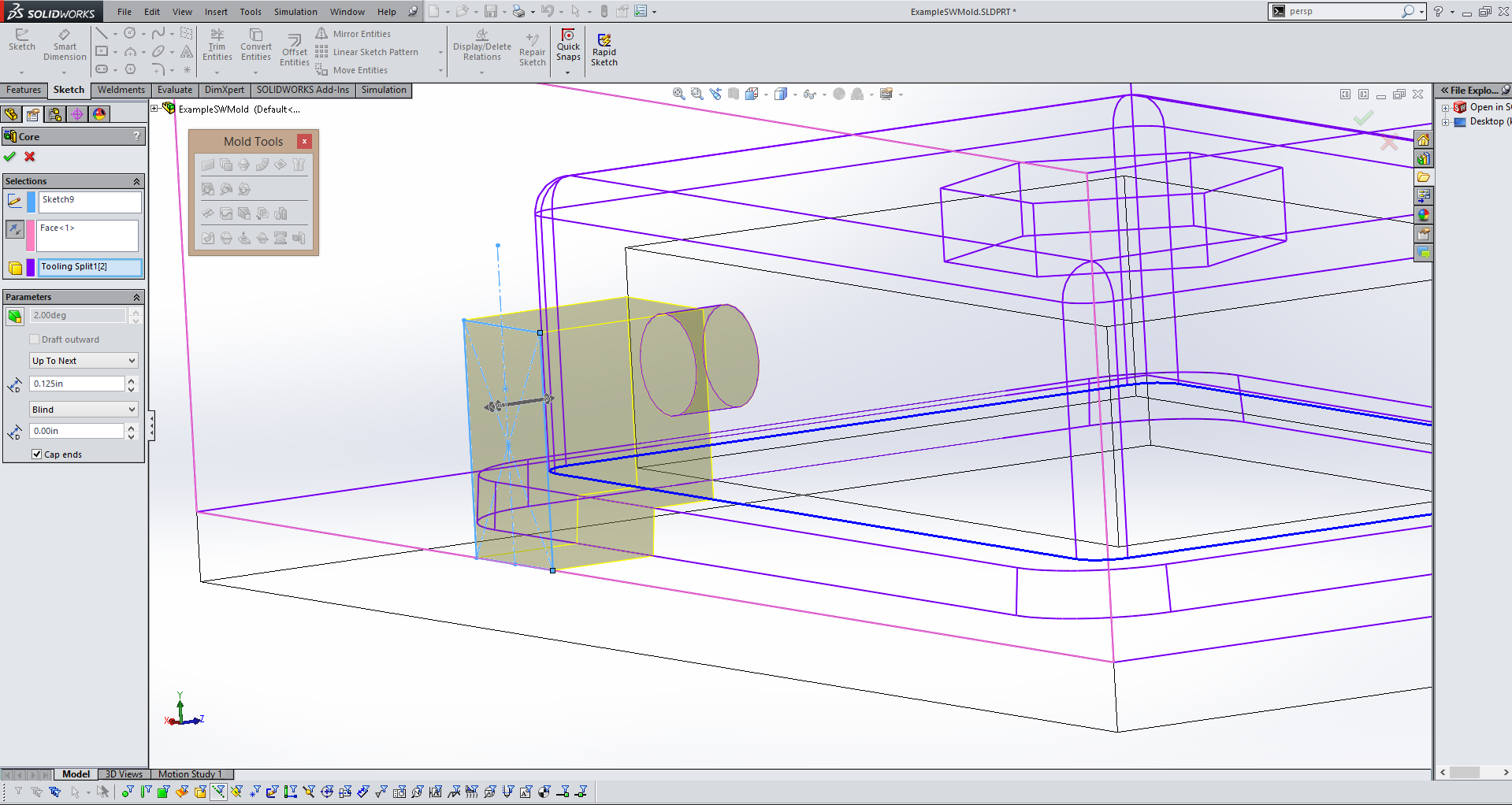Click Mirror Entities
The width and height of the screenshot is (1512, 805).
pyautogui.click(x=353, y=34)
